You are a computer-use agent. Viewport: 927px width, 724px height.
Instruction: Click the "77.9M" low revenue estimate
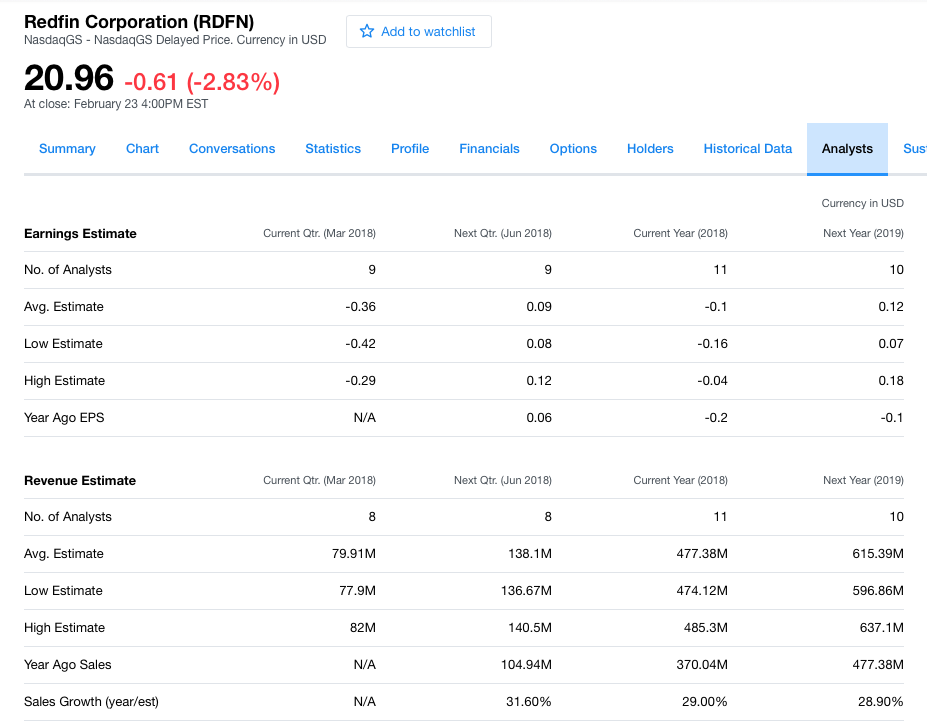358,590
